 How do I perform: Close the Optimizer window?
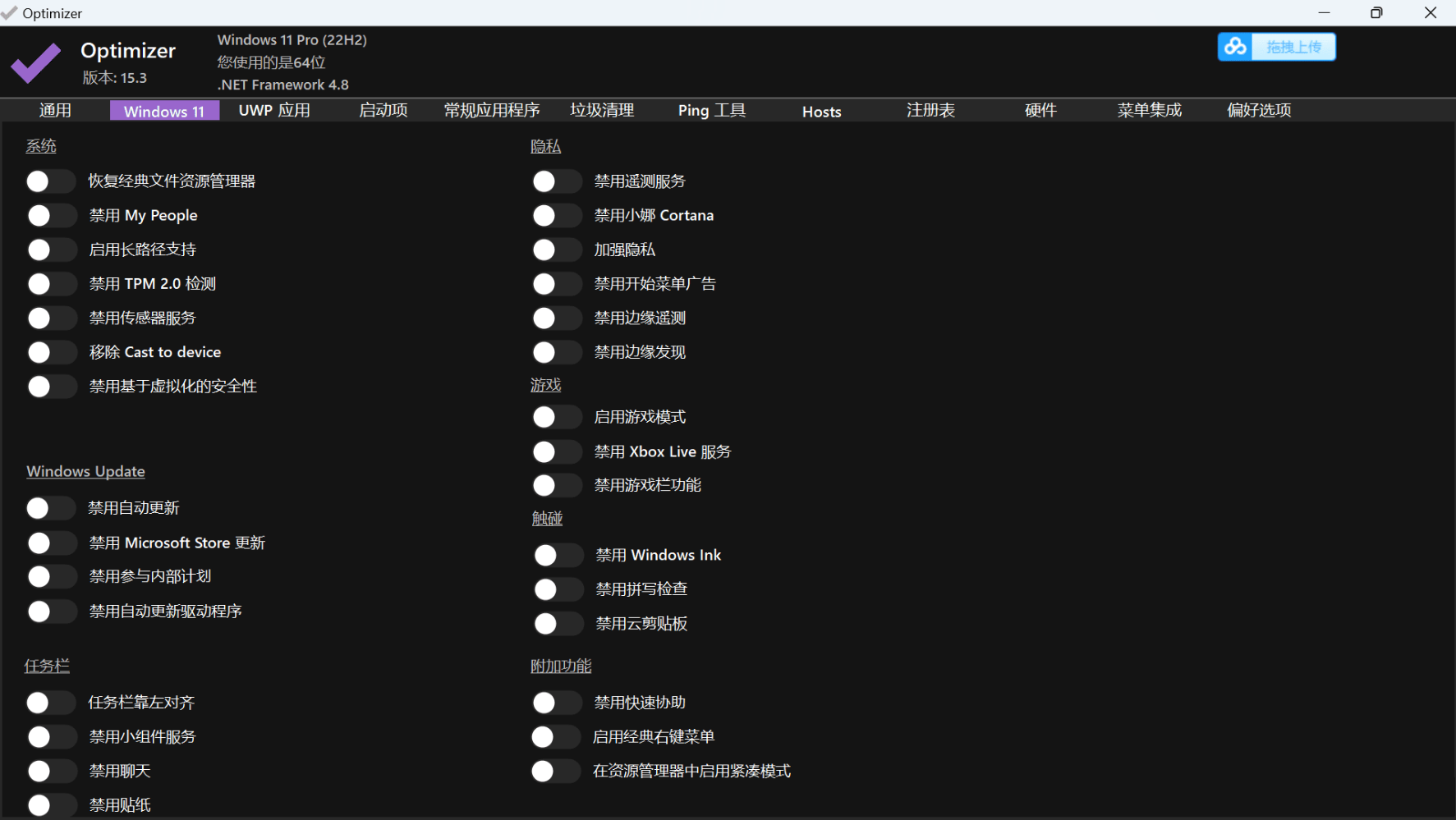(x=1431, y=13)
